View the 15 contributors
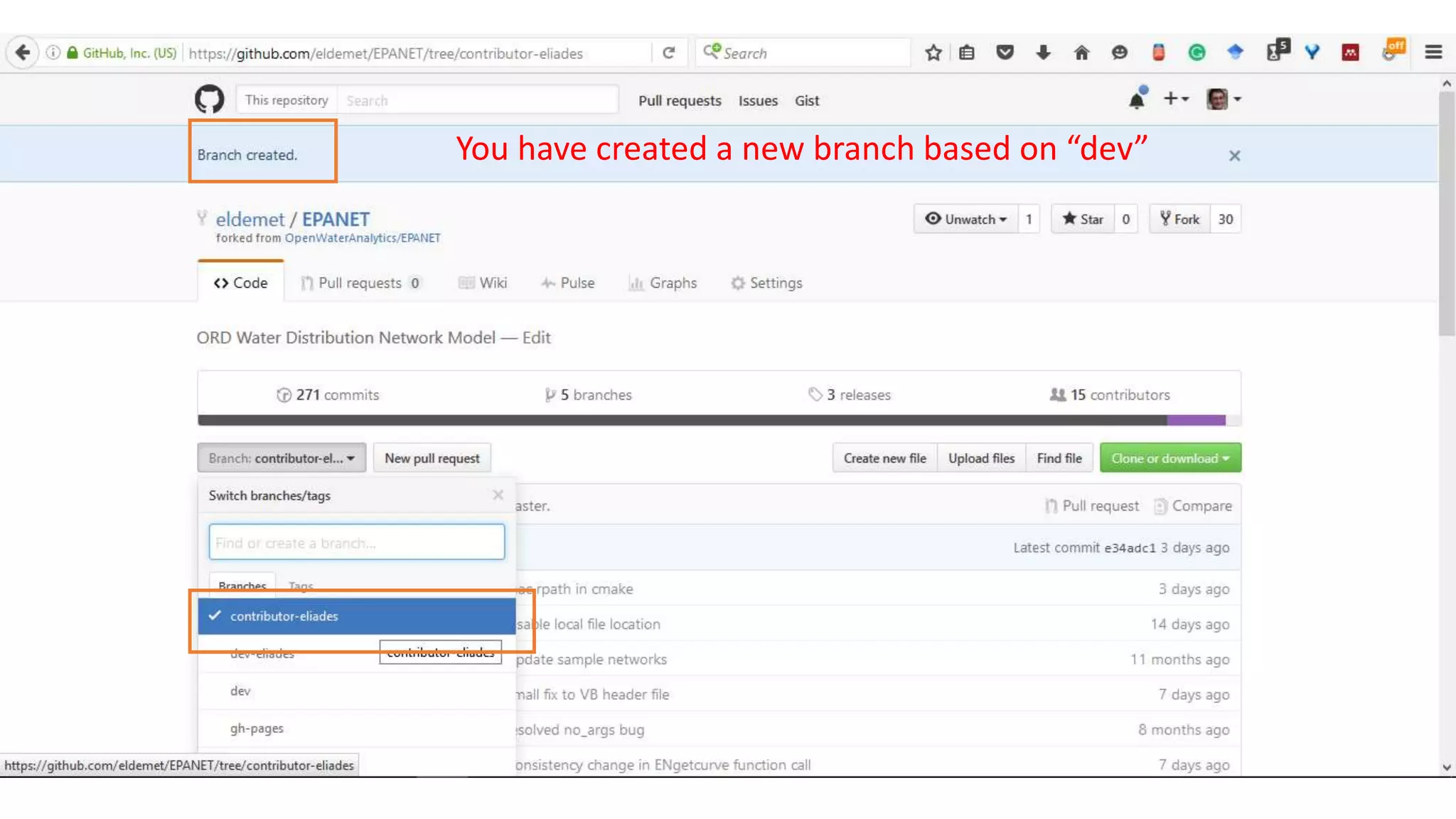The width and height of the screenshot is (1456, 819). click(1110, 395)
